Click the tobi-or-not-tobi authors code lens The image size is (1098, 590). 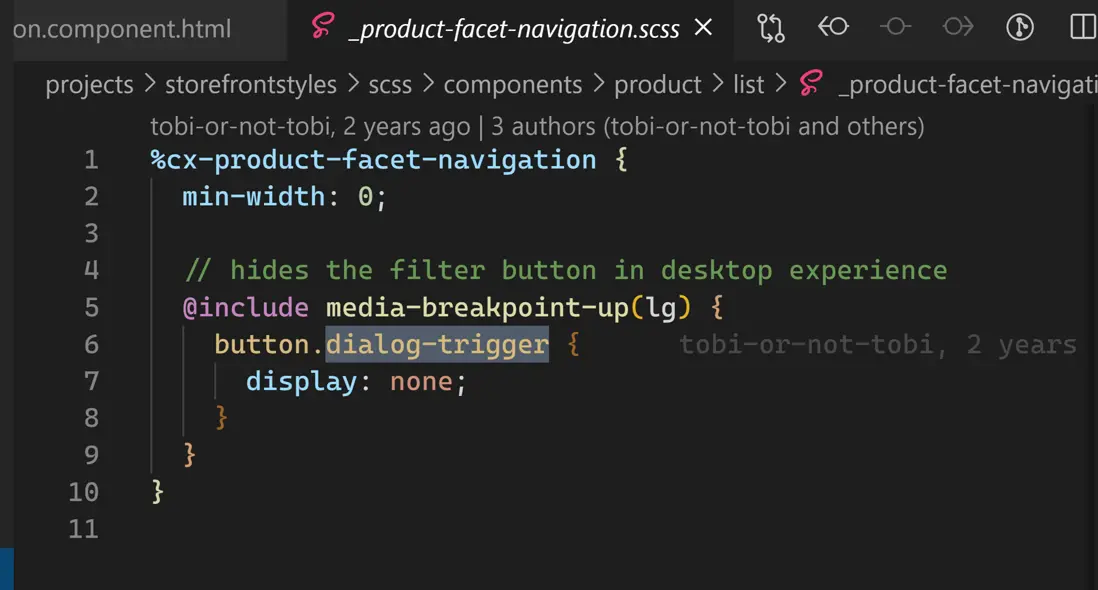(x=537, y=127)
